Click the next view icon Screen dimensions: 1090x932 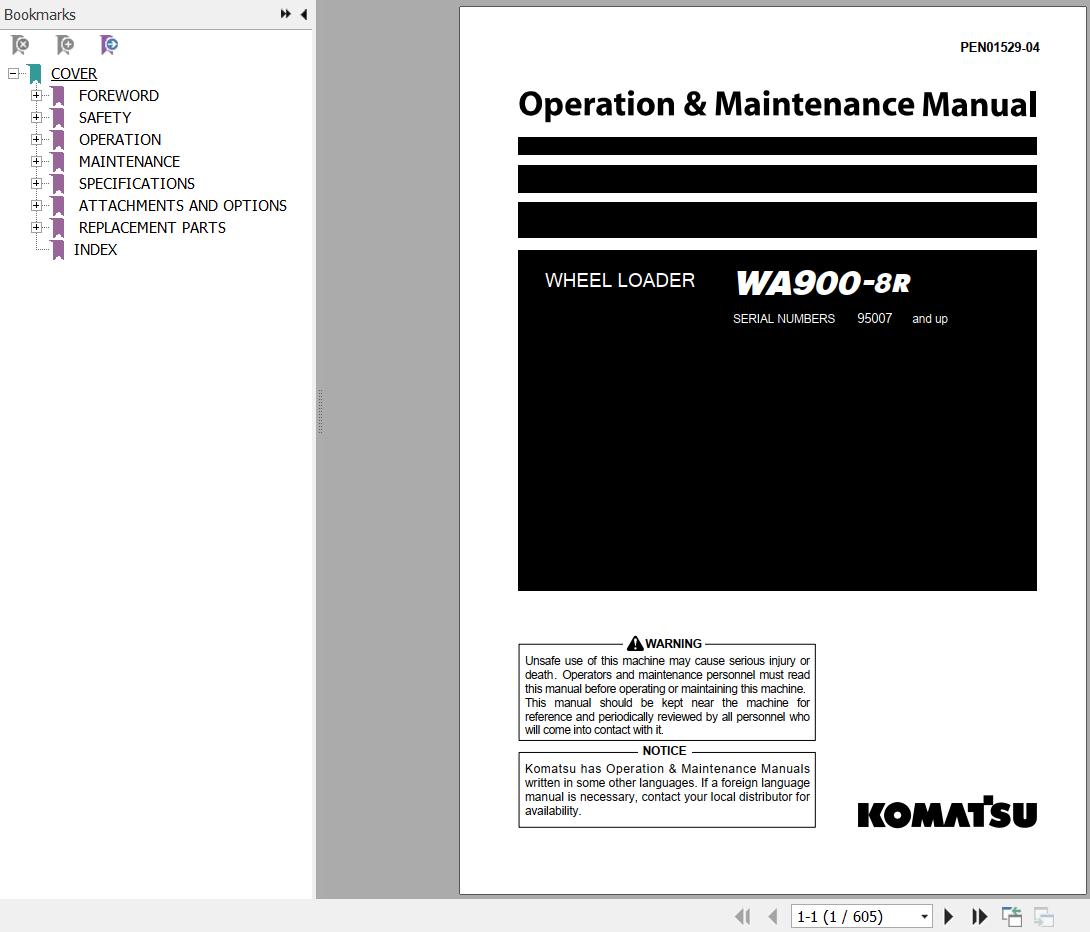(x=1043, y=917)
